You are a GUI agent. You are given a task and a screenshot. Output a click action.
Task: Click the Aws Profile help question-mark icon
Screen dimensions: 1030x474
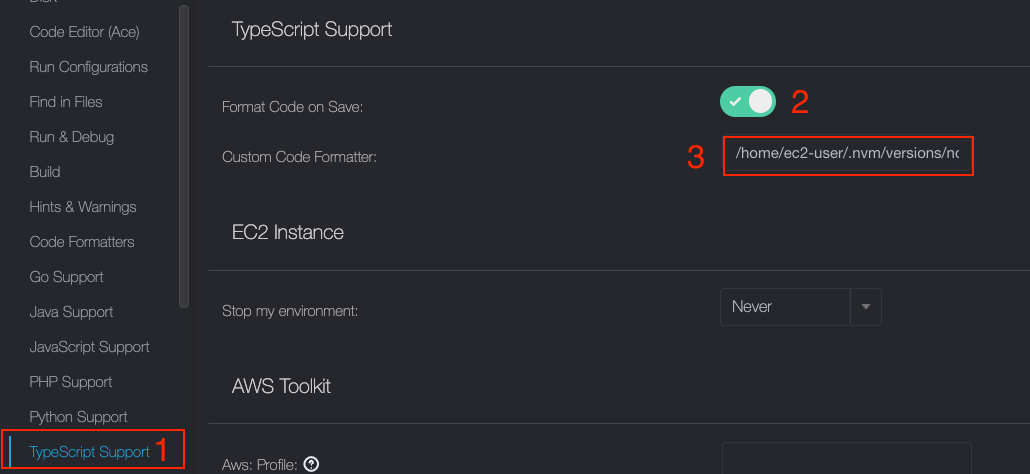coord(311,464)
